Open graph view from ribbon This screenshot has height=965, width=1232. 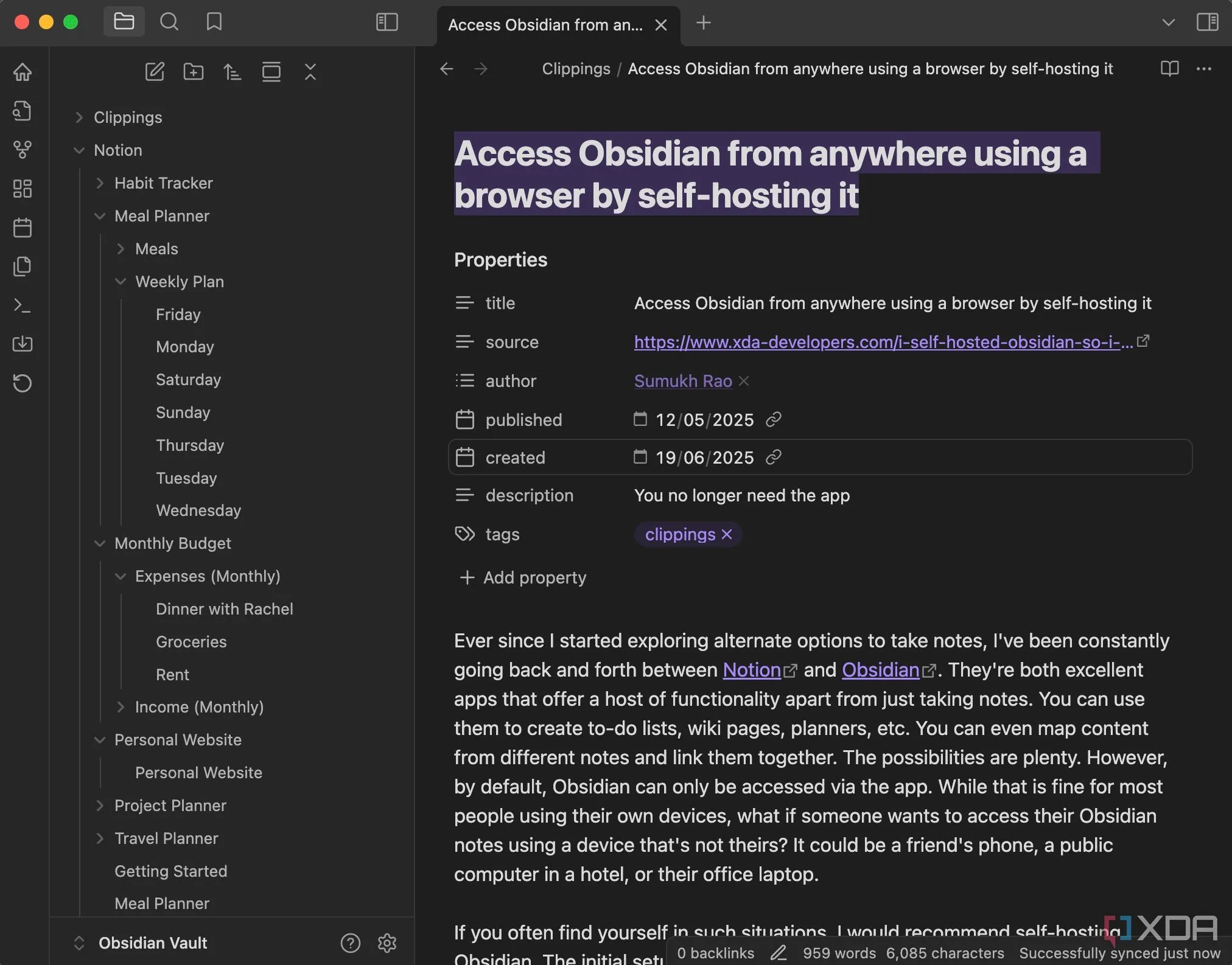(x=23, y=149)
